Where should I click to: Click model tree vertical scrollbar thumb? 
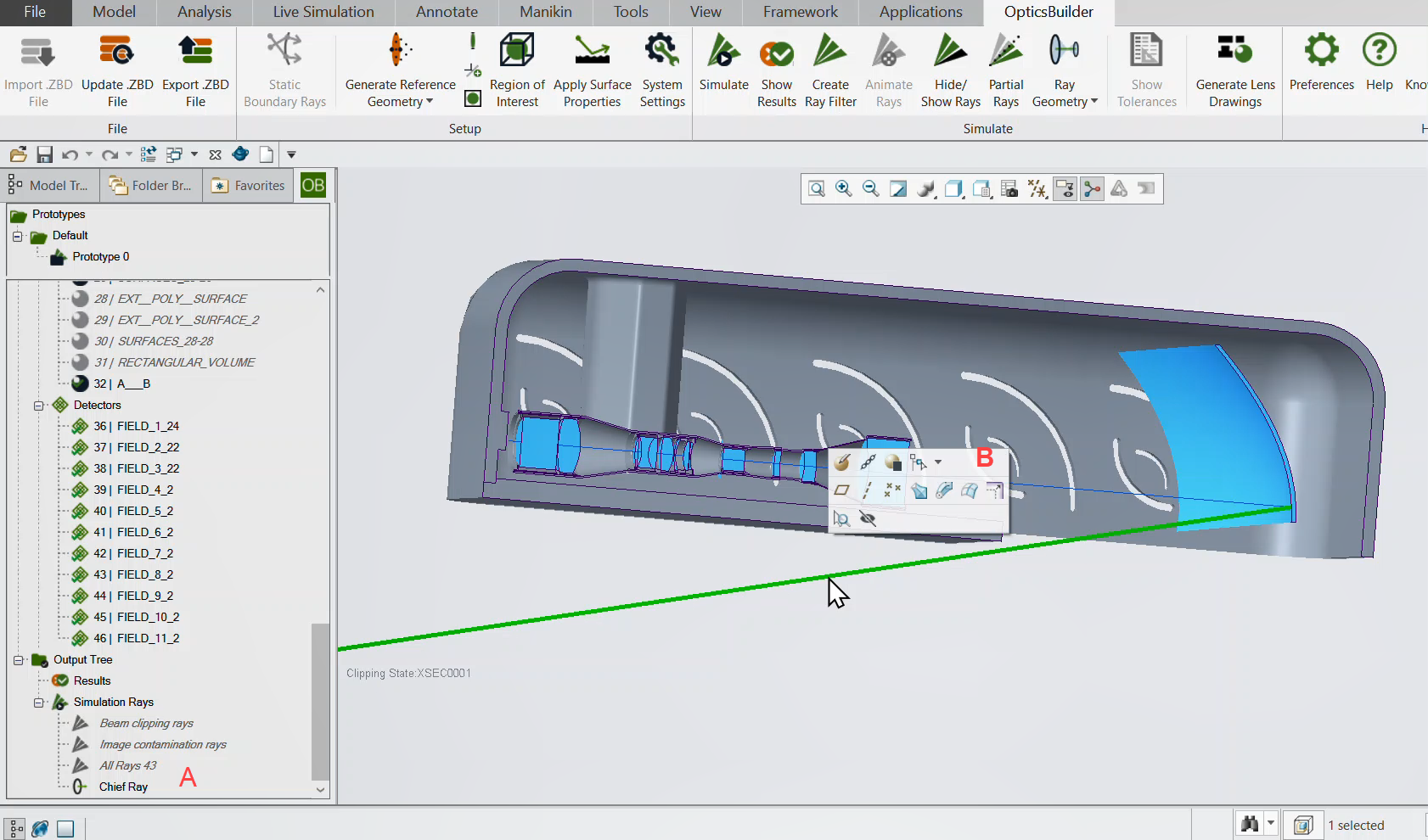pyautogui.click(x=319, y=702)
